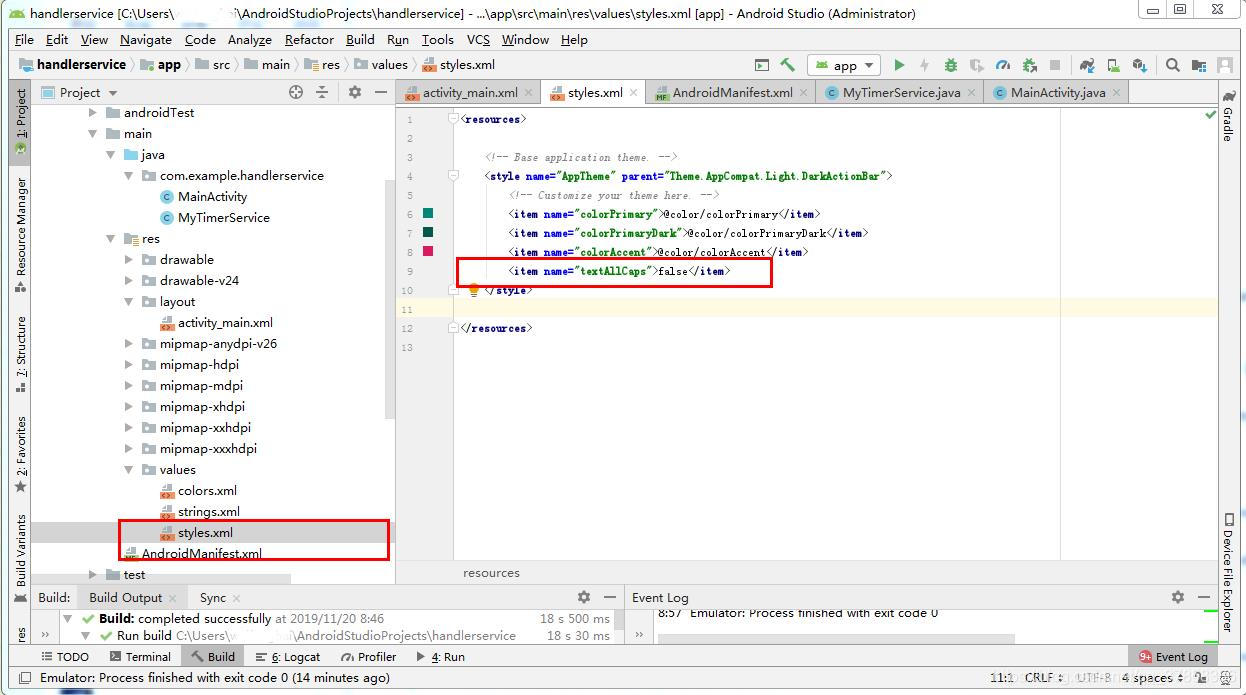Image resolution: width=1246 pixels, height=695 pixels.
Task: Click the Debug app bug icon
Action: pyautogui.click(x=951, y=65)
